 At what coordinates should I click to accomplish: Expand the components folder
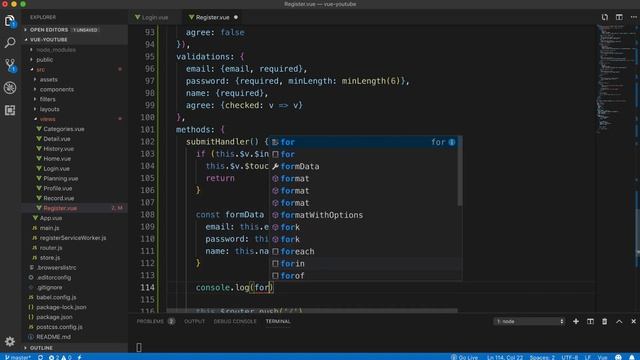coord(57,89)
